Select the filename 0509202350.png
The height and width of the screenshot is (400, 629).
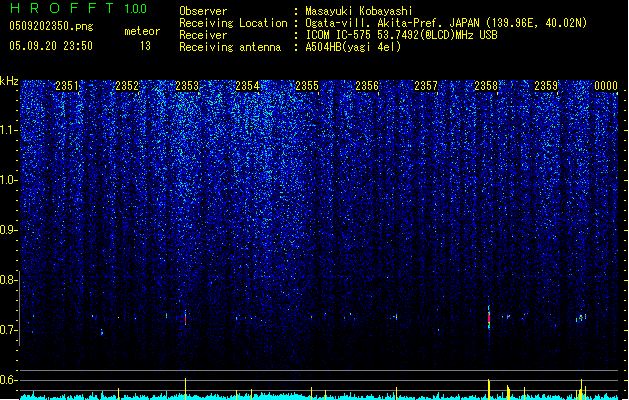51,26
